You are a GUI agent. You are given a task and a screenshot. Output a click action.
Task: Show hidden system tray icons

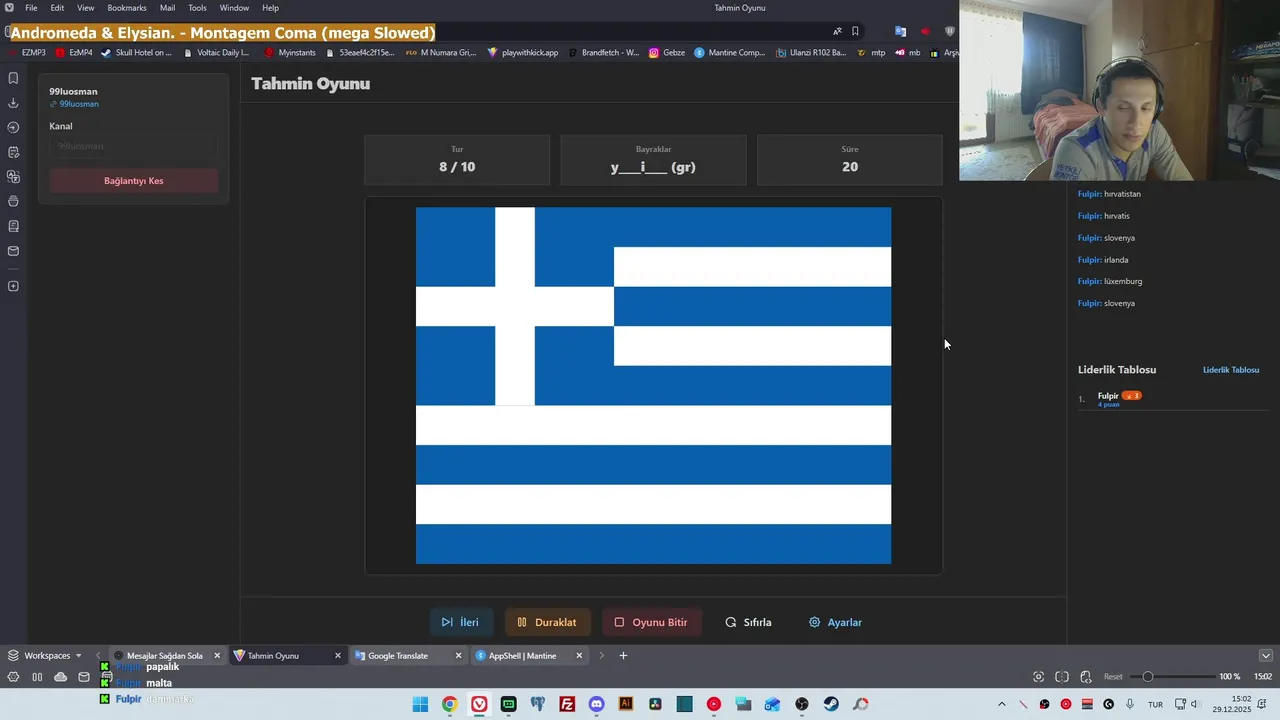click(1001, 704)
